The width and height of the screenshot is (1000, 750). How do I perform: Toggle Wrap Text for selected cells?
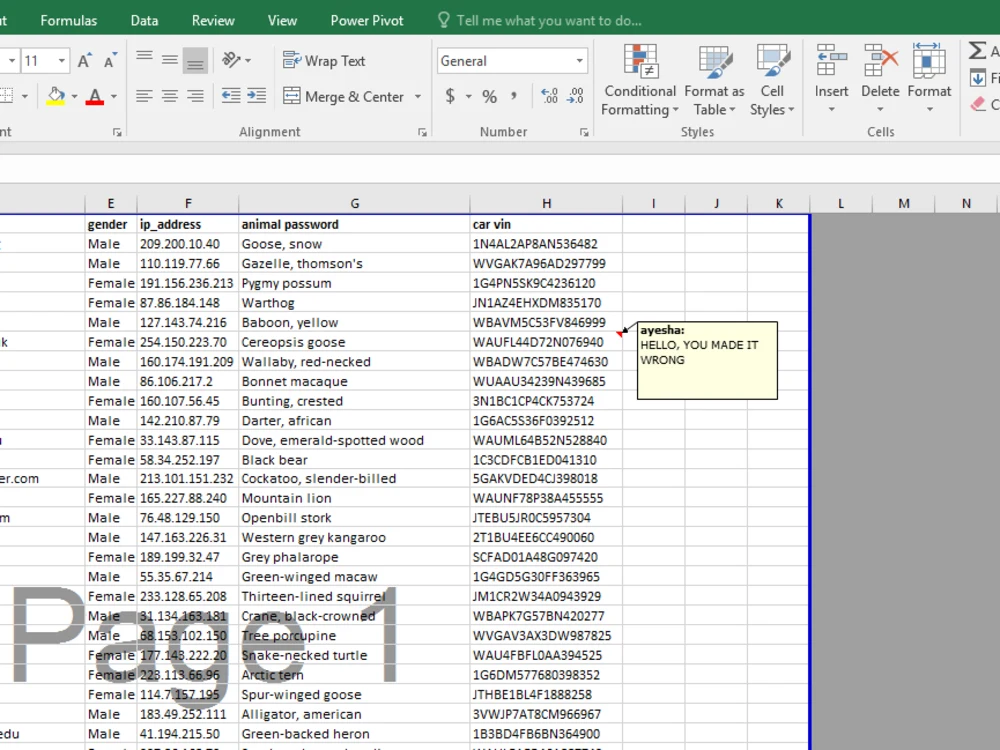[324, 61]
